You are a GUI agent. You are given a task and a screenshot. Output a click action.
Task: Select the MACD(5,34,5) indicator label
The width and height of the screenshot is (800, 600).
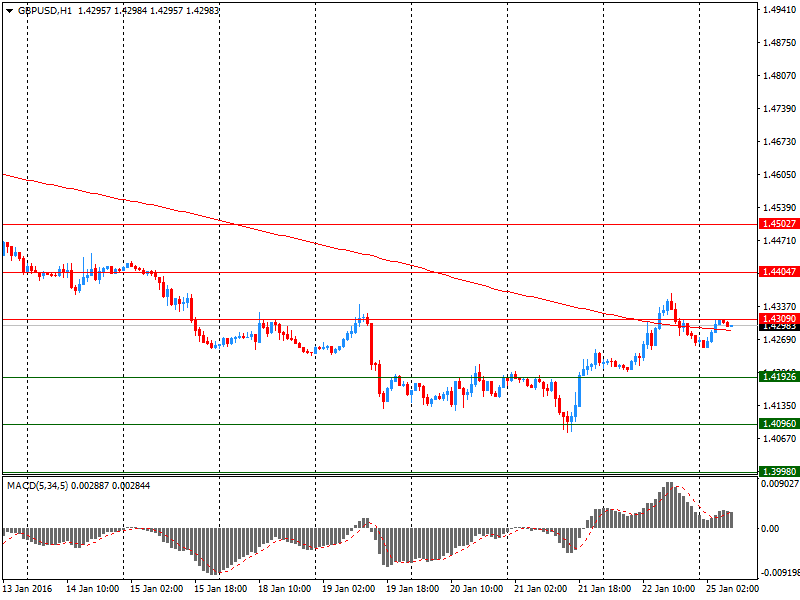click(37, 486)
